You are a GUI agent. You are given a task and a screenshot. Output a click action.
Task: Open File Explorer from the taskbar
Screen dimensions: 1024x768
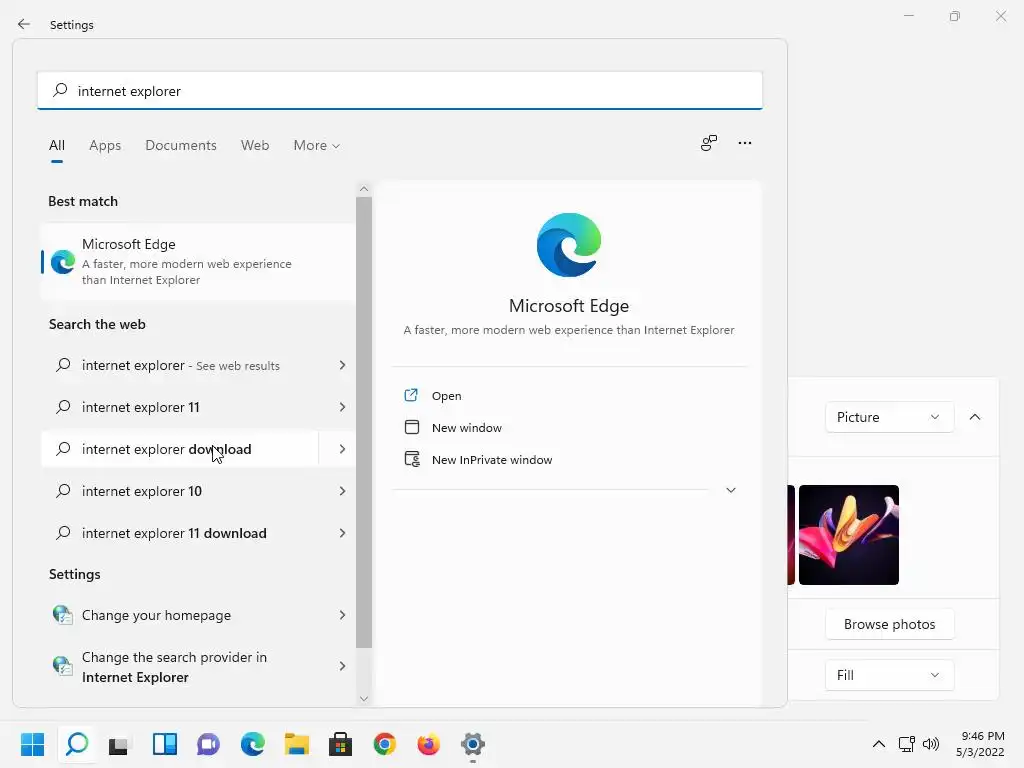[296, 744]
